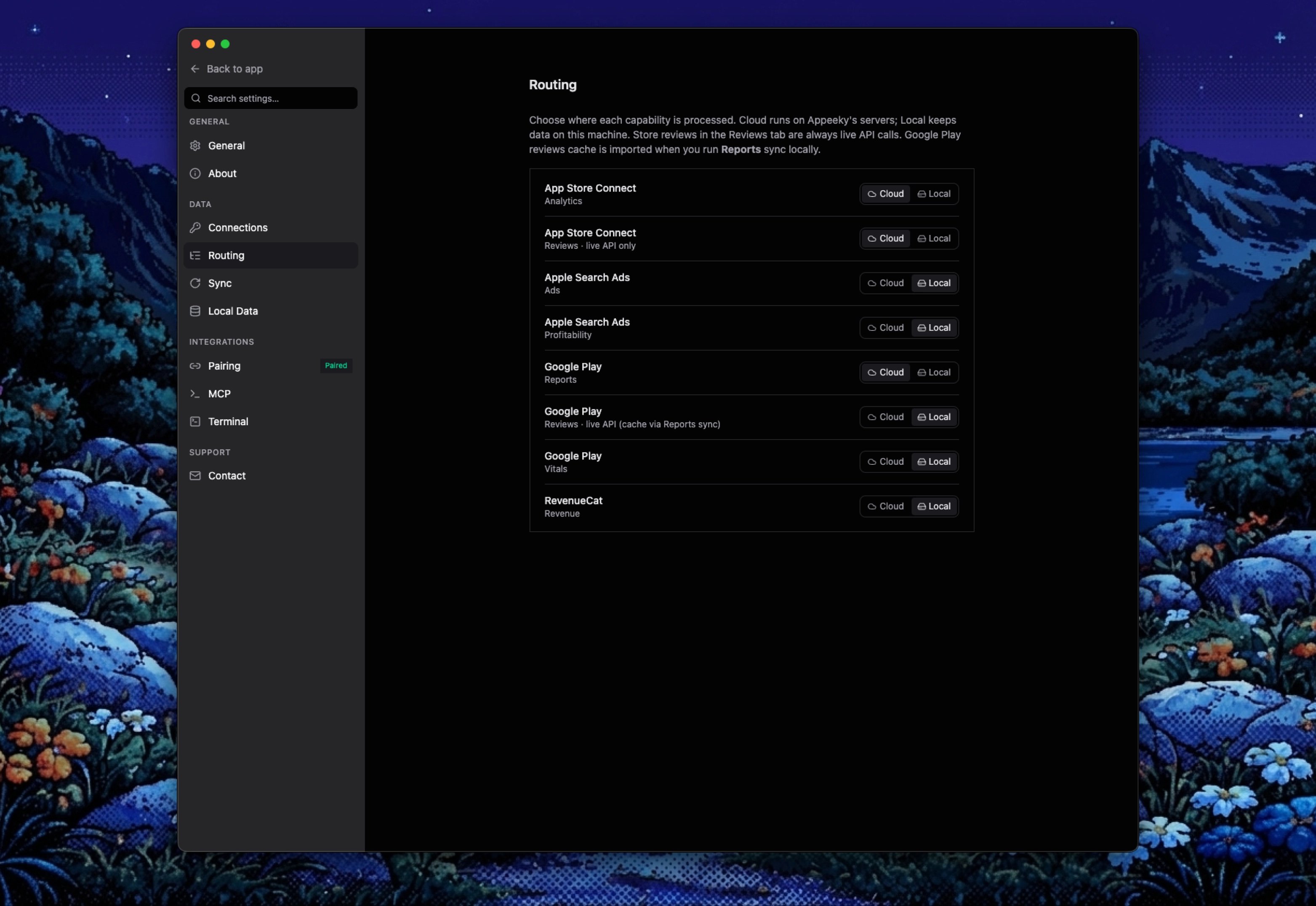The height and width of the screenshot is (906, 1316).
Task: Click the prompt icon next to MCP
Action: [195, 394]
